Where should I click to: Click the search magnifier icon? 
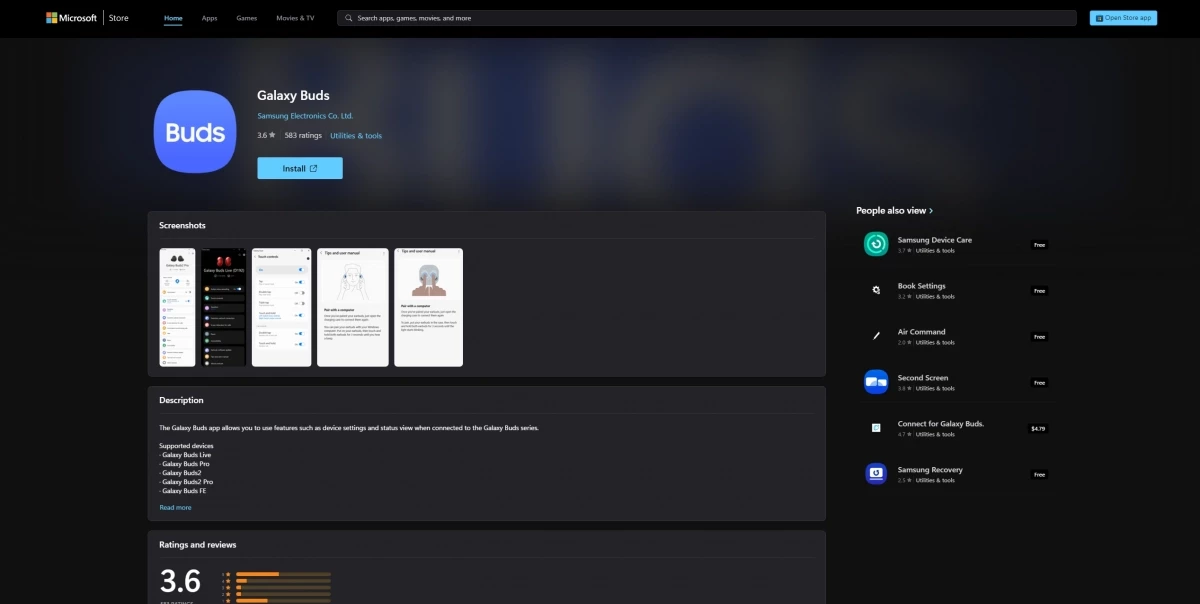(348, 18)
